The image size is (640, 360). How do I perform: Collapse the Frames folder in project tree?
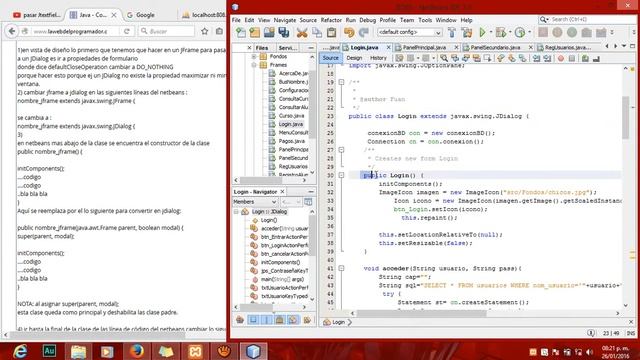click(254, 65)
